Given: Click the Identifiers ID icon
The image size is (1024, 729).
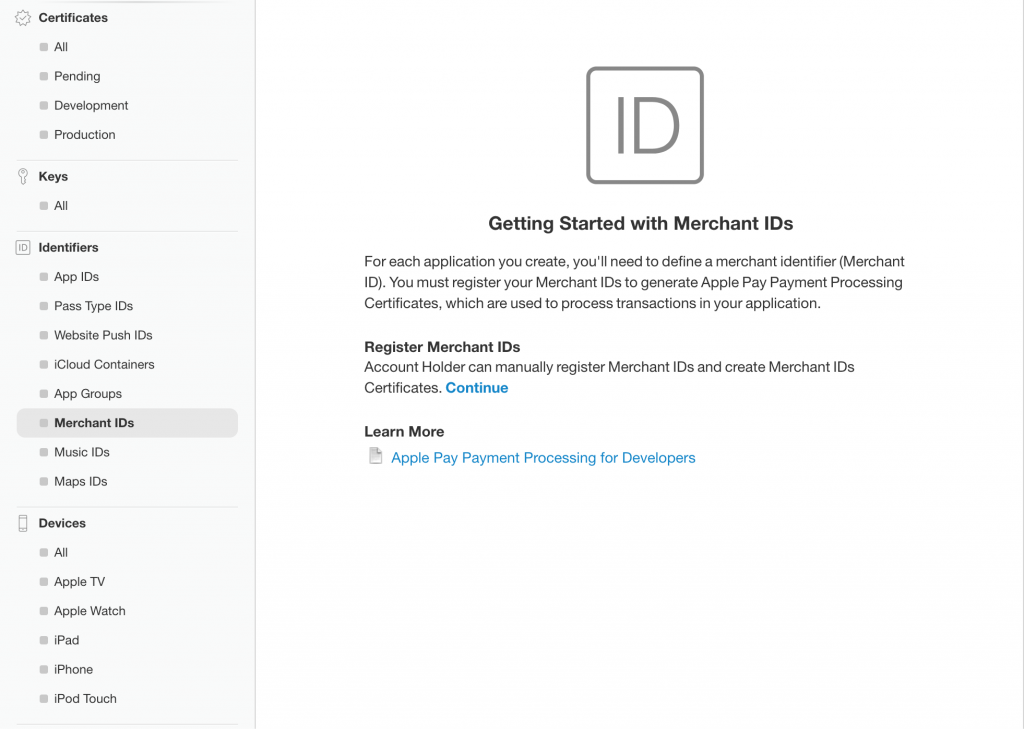Looking at the screenshot, I should tap(23, 248).
